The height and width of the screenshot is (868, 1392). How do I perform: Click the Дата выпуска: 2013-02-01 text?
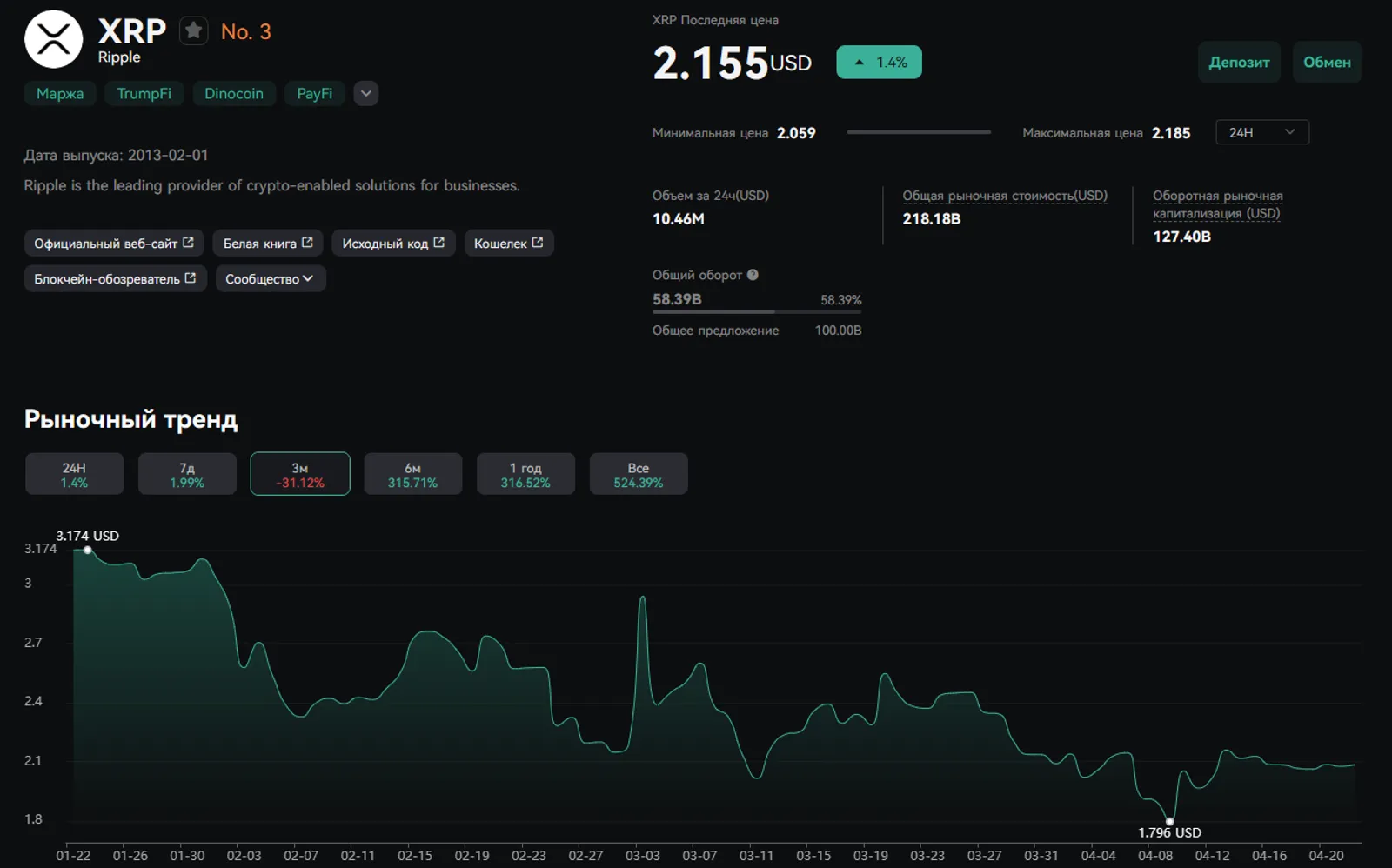click(116, 155)
